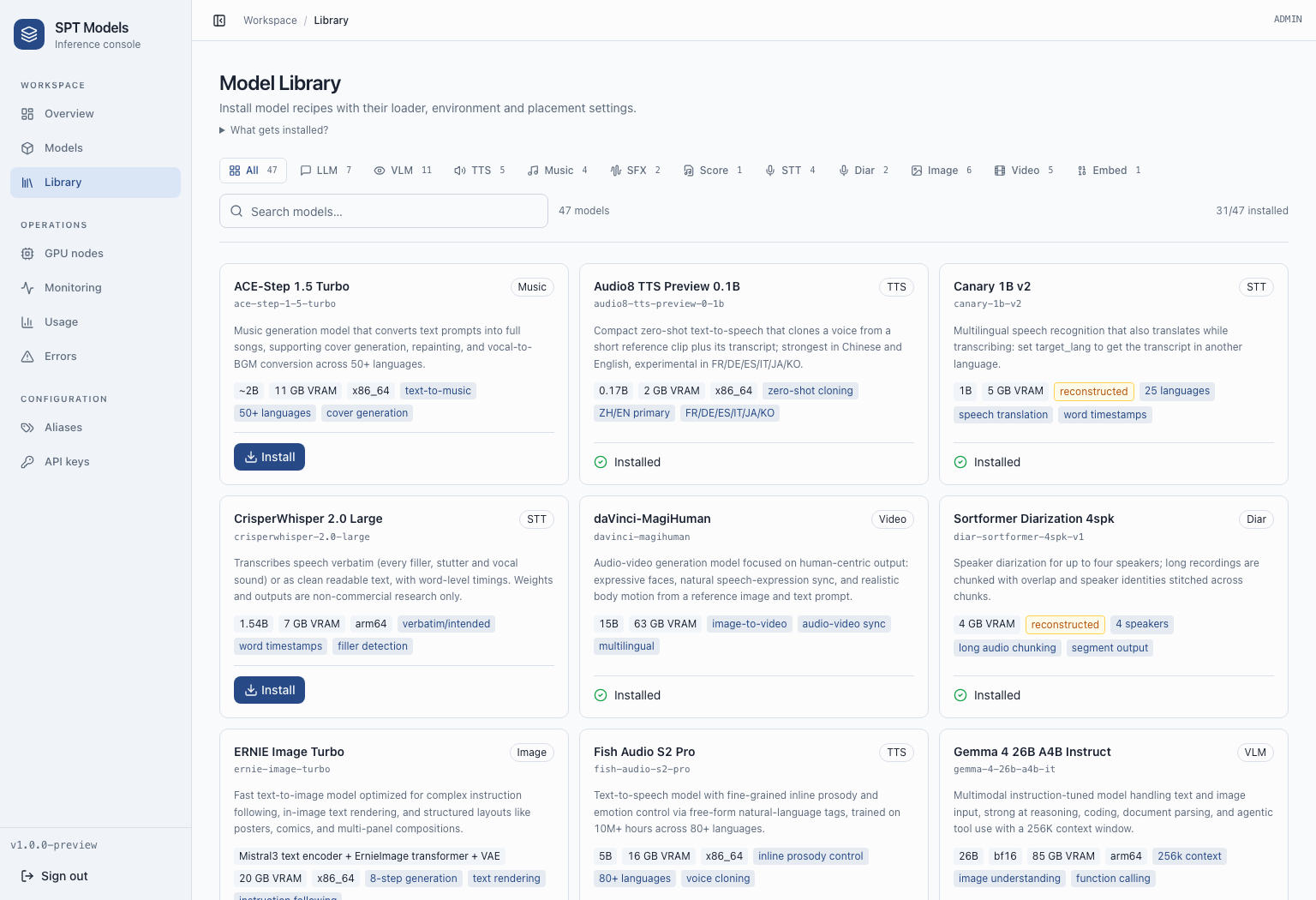Show Image models tab

tap(942, 171)
